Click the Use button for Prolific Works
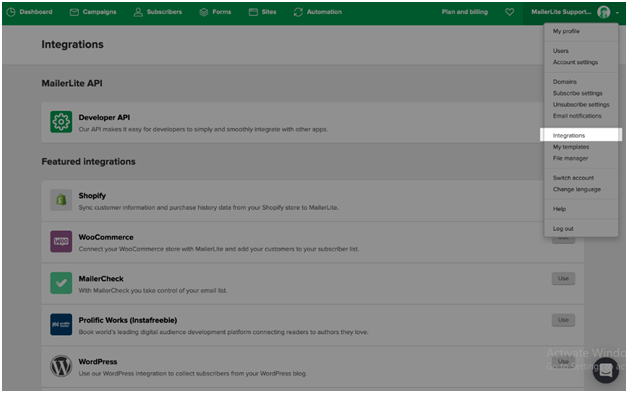628x393 pixels. click(563, 320)
